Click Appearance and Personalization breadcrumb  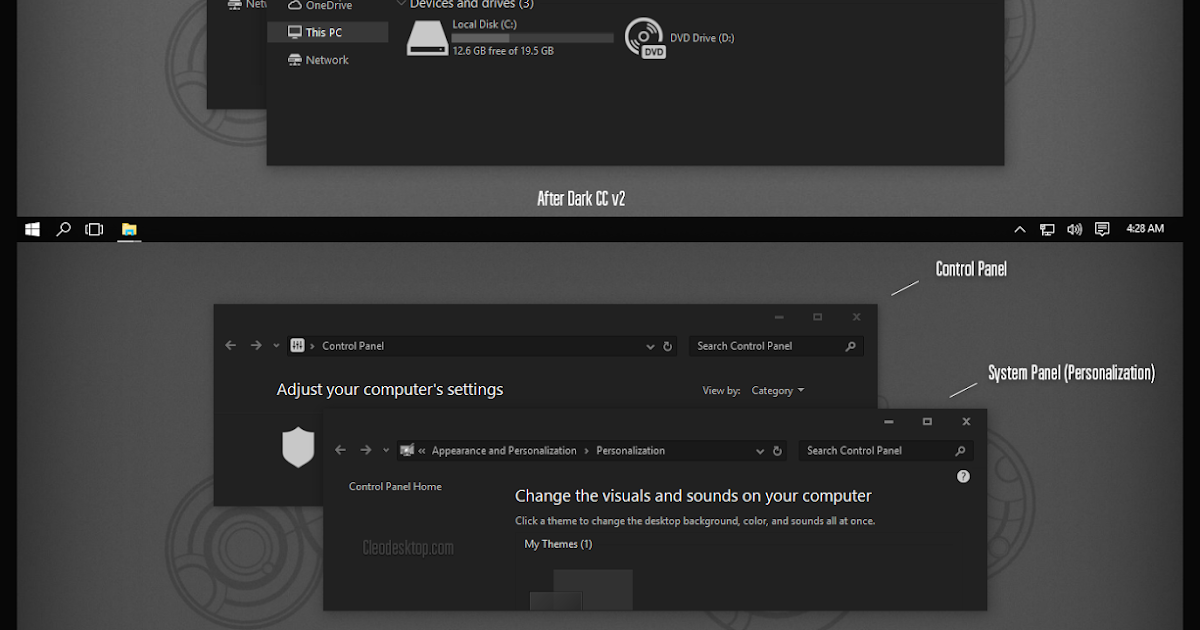point(504,451)
